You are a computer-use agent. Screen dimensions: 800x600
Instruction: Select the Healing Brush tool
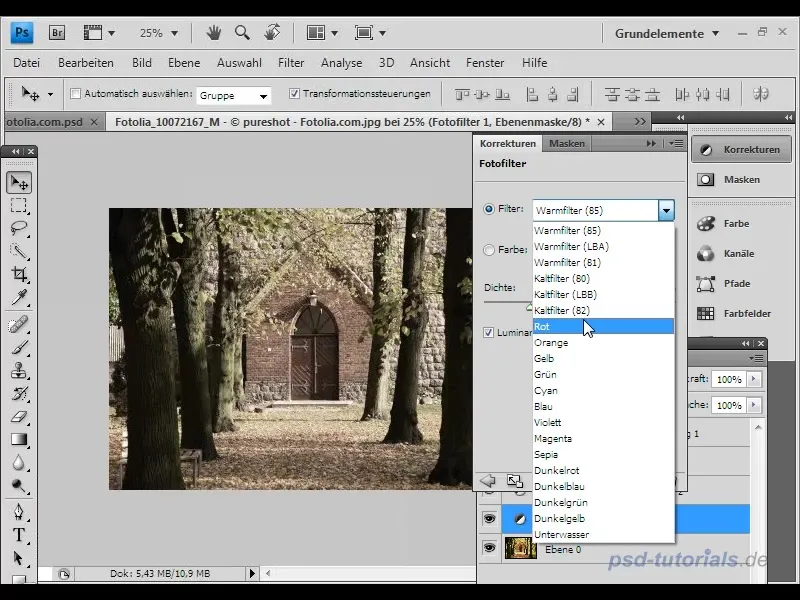(19, 325)
